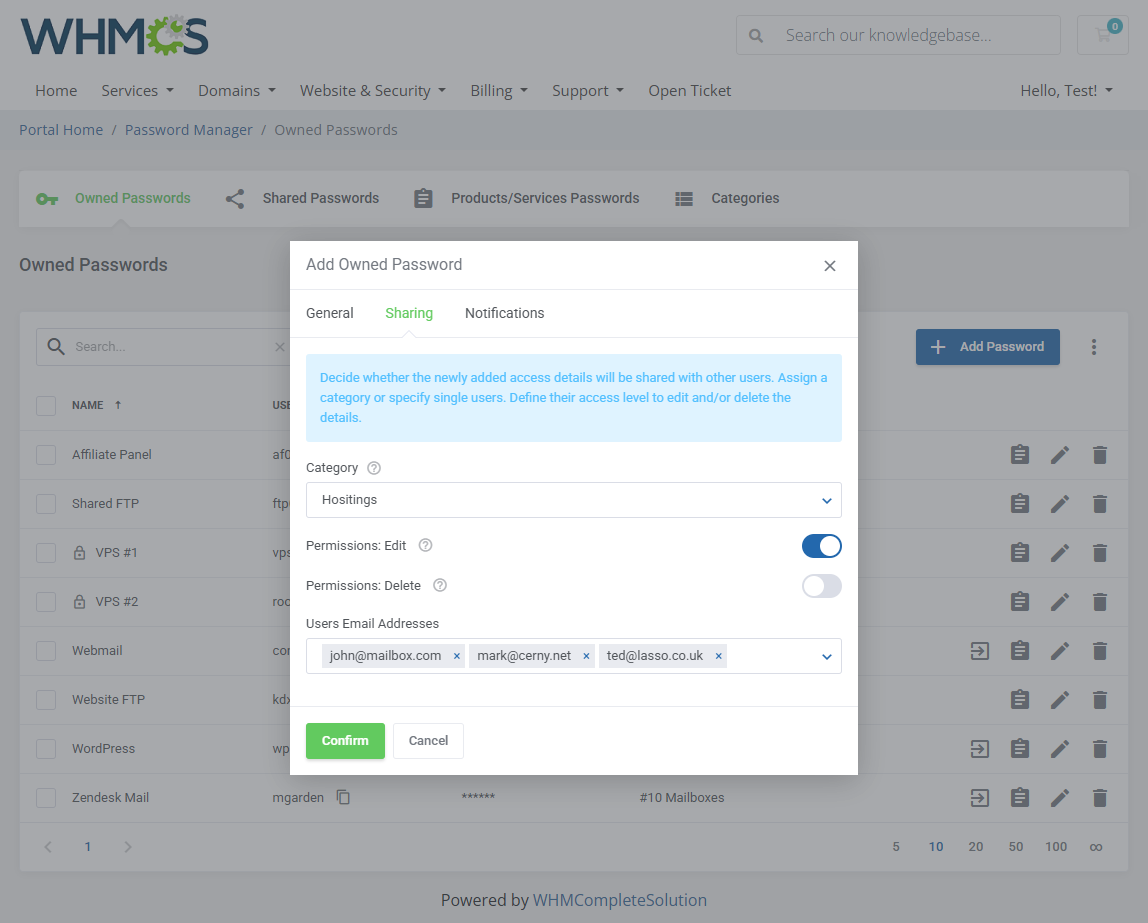The height and width of the screenshot is (923, 1148).
Task: Open the Billing menu dropdown
Action: 498,91
